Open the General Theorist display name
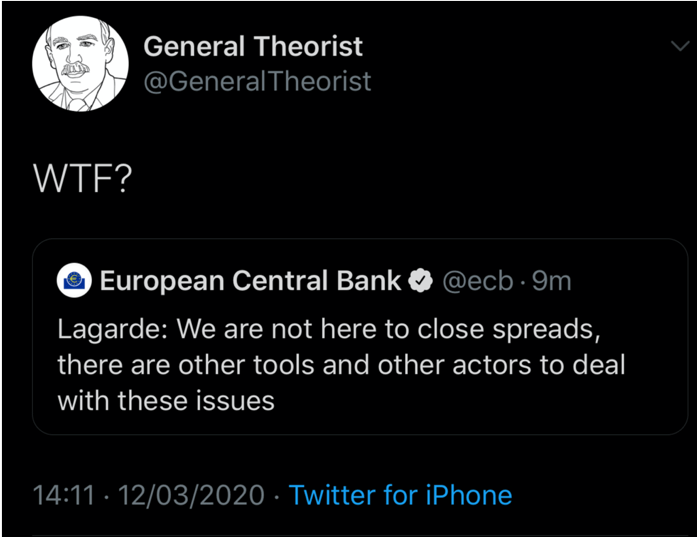 (253, 46)
